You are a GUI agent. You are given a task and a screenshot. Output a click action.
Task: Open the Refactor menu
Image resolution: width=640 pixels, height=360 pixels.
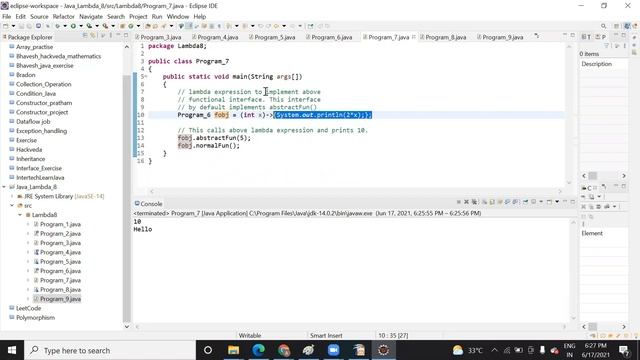tap(64, 17)
